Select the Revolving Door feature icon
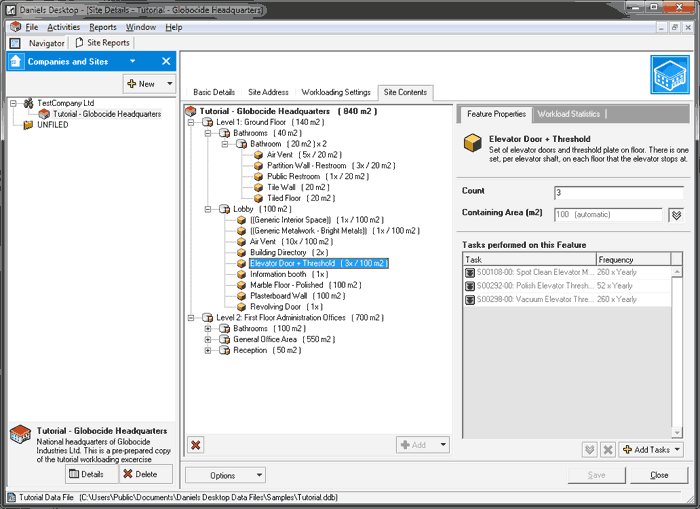The height and width of the screenshot is (509, 700). click(x=242, y=307)
